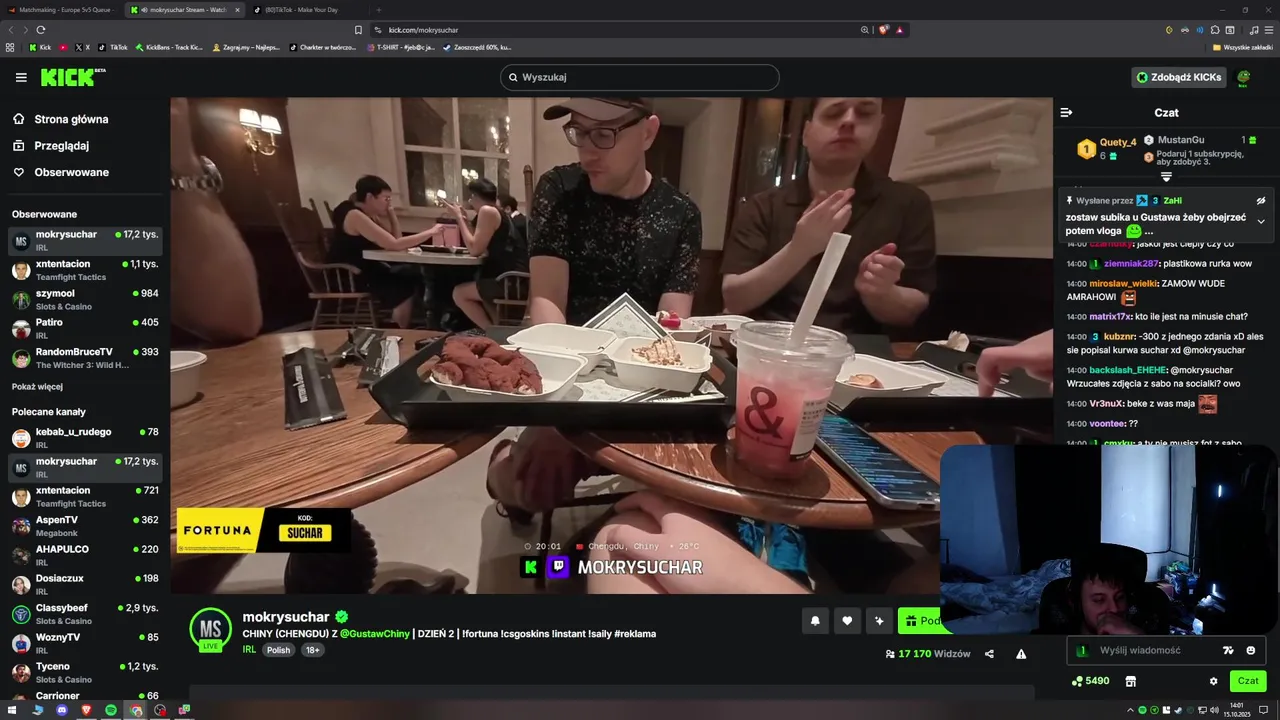Open the taskbar volume icon
Viewport: 1280px width, 720px height.
click(x=1215, y=710)
